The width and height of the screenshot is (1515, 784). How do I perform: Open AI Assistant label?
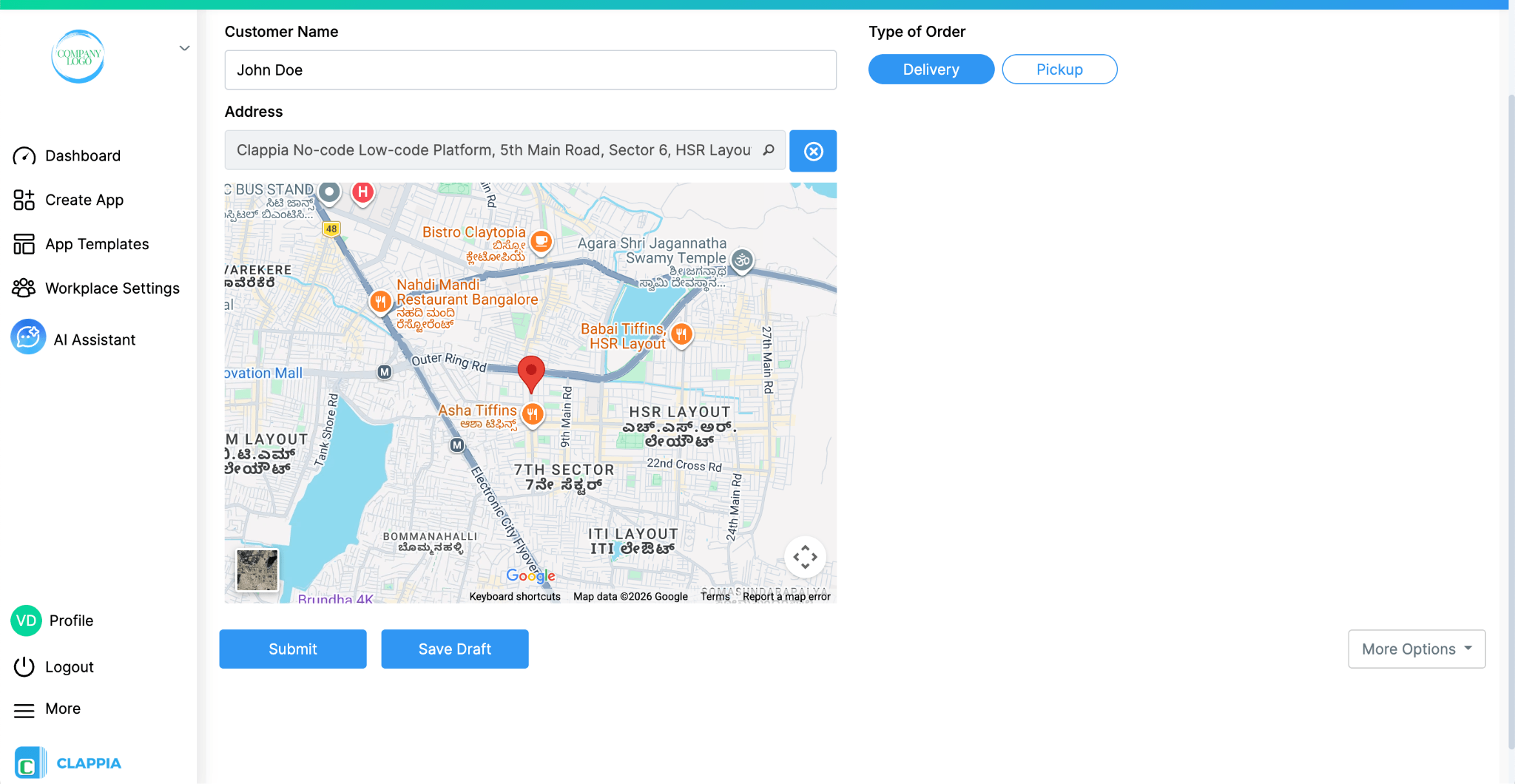[95, 339]
